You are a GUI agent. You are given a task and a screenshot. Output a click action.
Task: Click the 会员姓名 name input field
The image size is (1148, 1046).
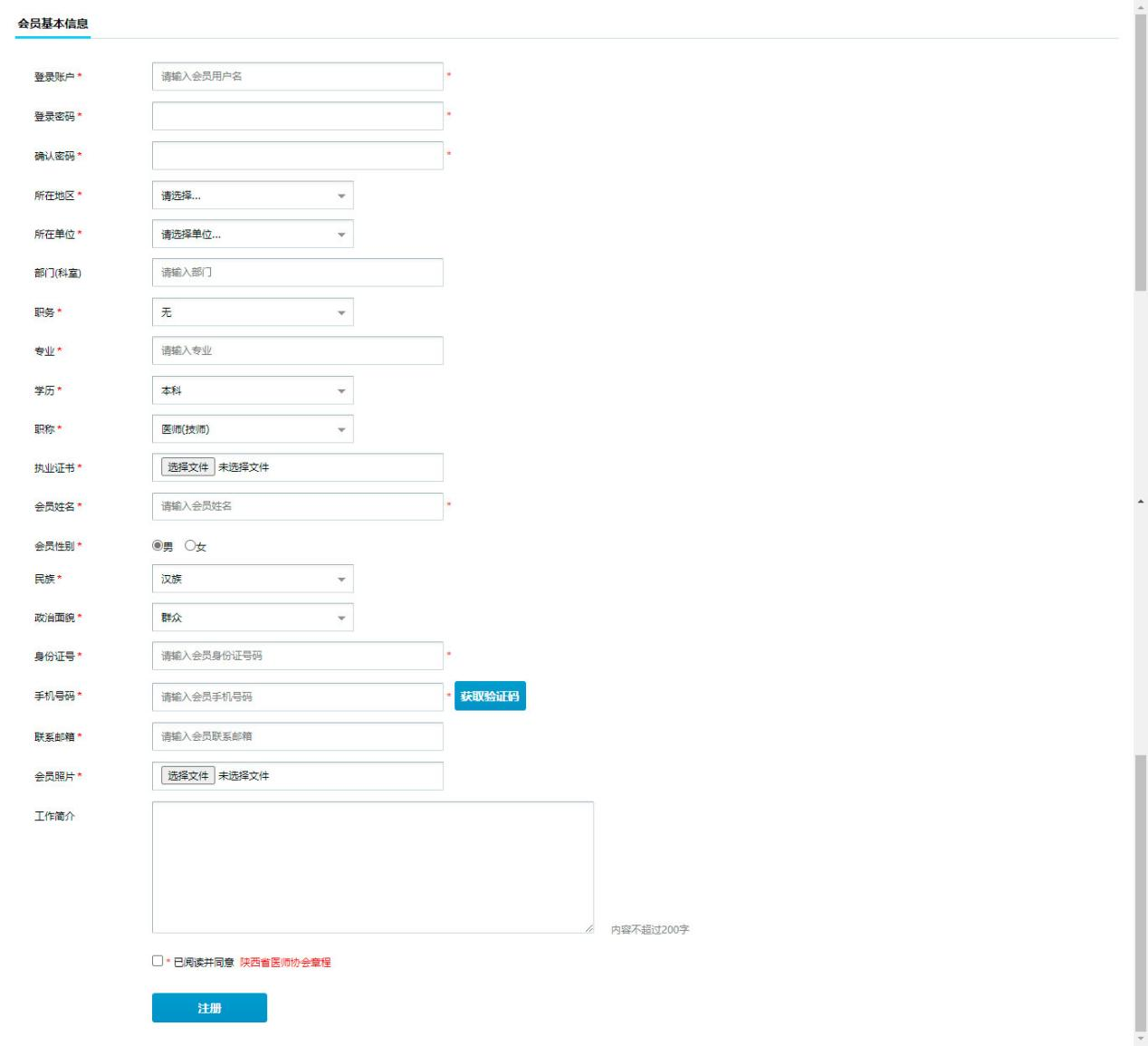298,506
